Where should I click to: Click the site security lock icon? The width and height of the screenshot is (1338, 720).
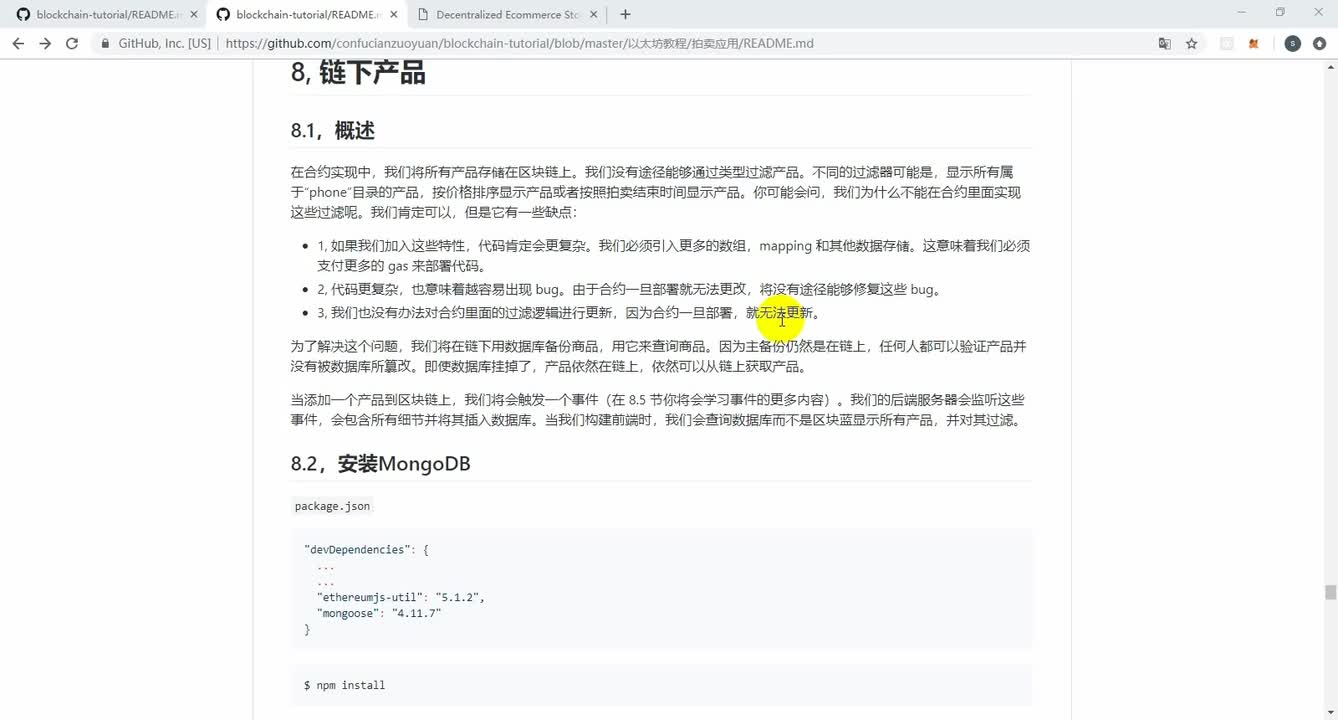point(105,44)
